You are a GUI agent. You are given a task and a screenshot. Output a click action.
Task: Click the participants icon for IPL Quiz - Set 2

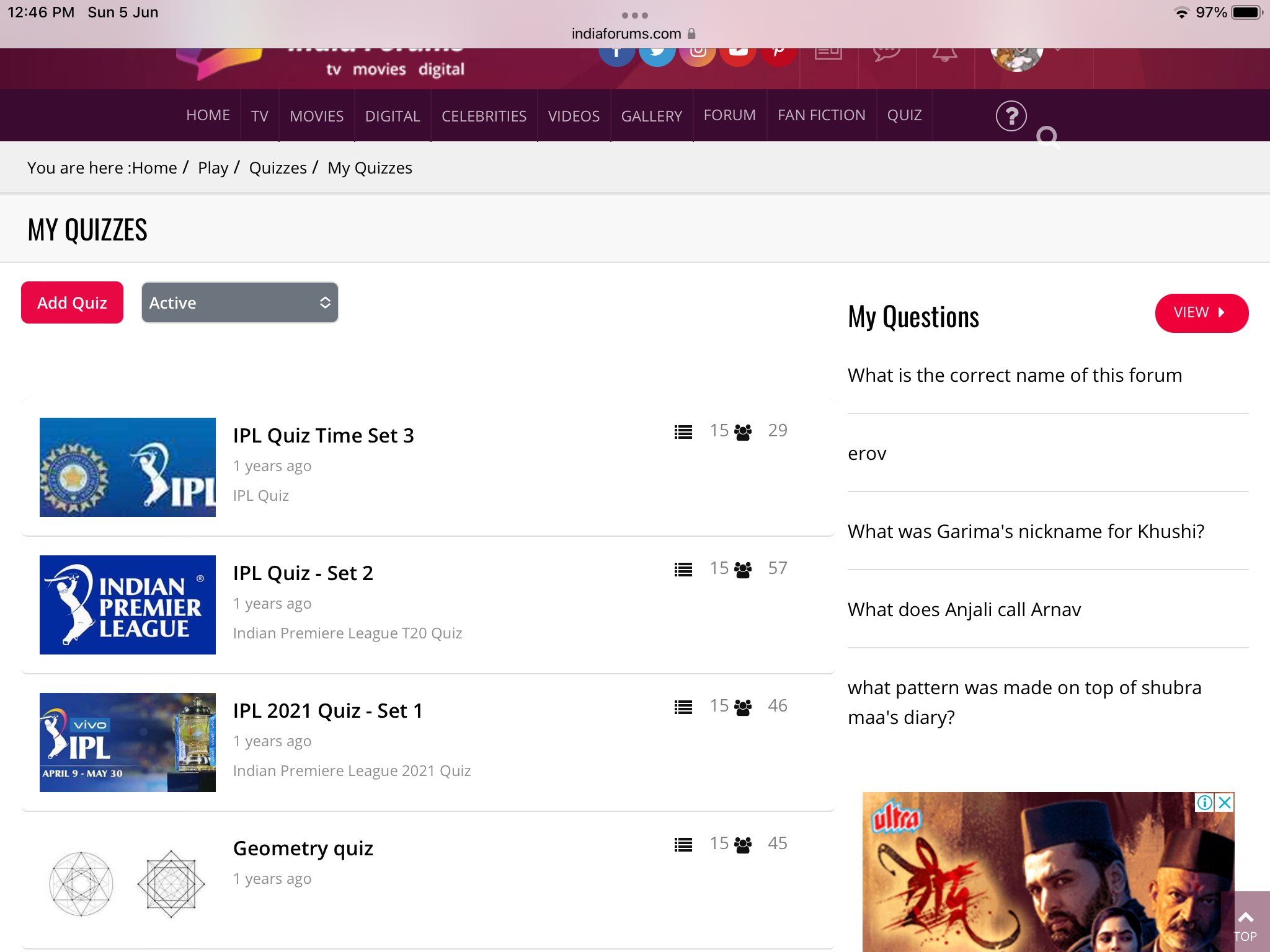tap(743, 570)
